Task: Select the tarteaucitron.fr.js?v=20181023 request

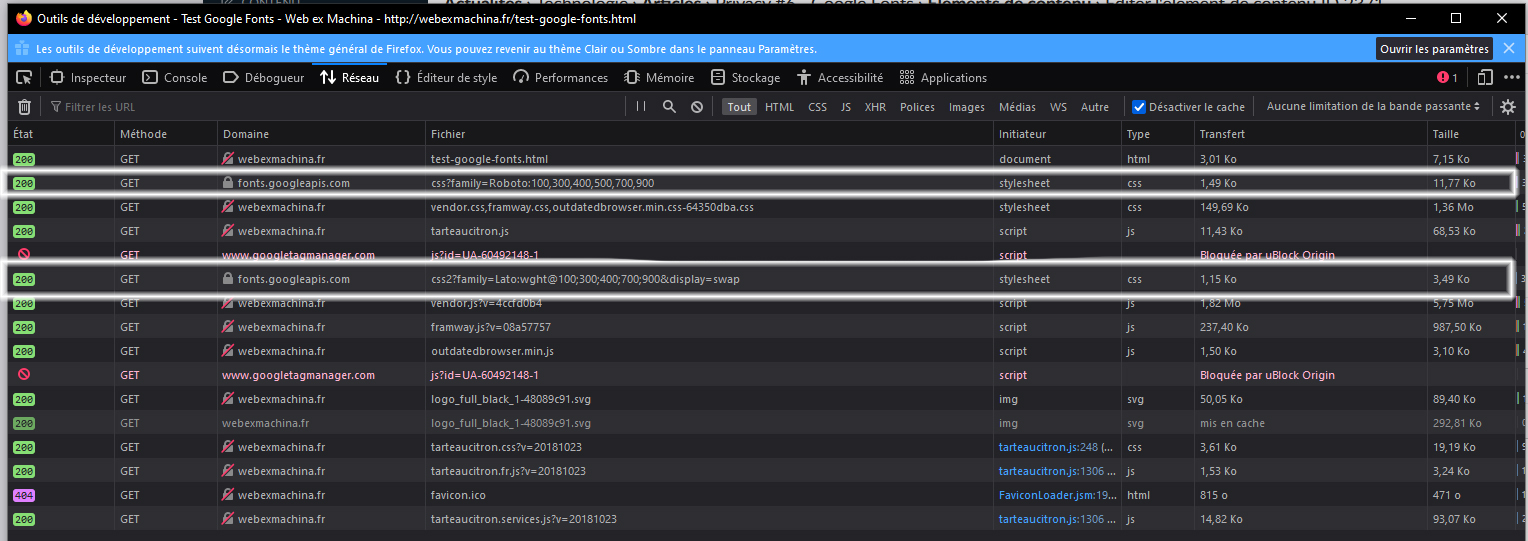Action: [x=762, y=471]
